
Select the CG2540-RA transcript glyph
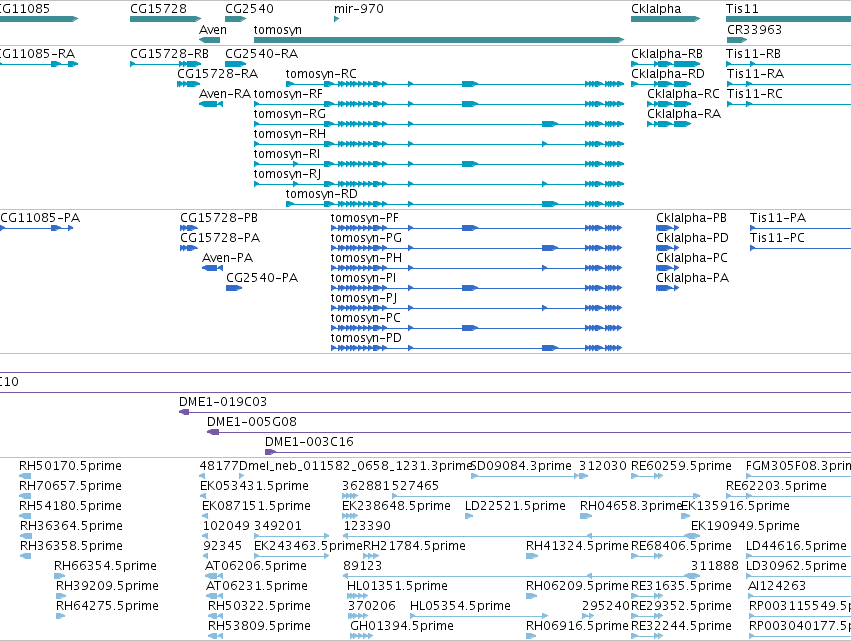(x=236, y=64)
